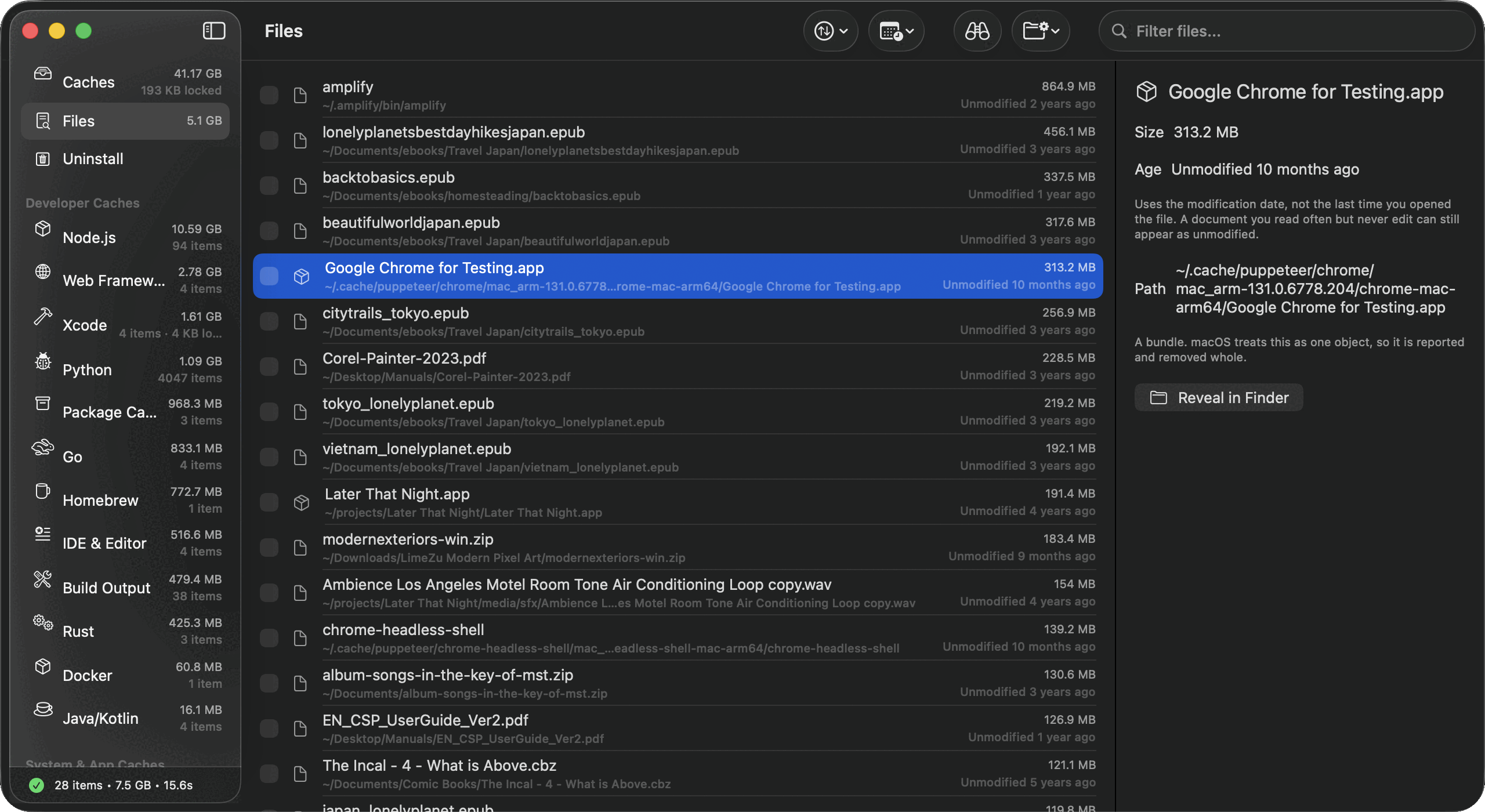
Task: Check the beautifulworldjapan.epub checkbox
Action: [x=269, y=231]
